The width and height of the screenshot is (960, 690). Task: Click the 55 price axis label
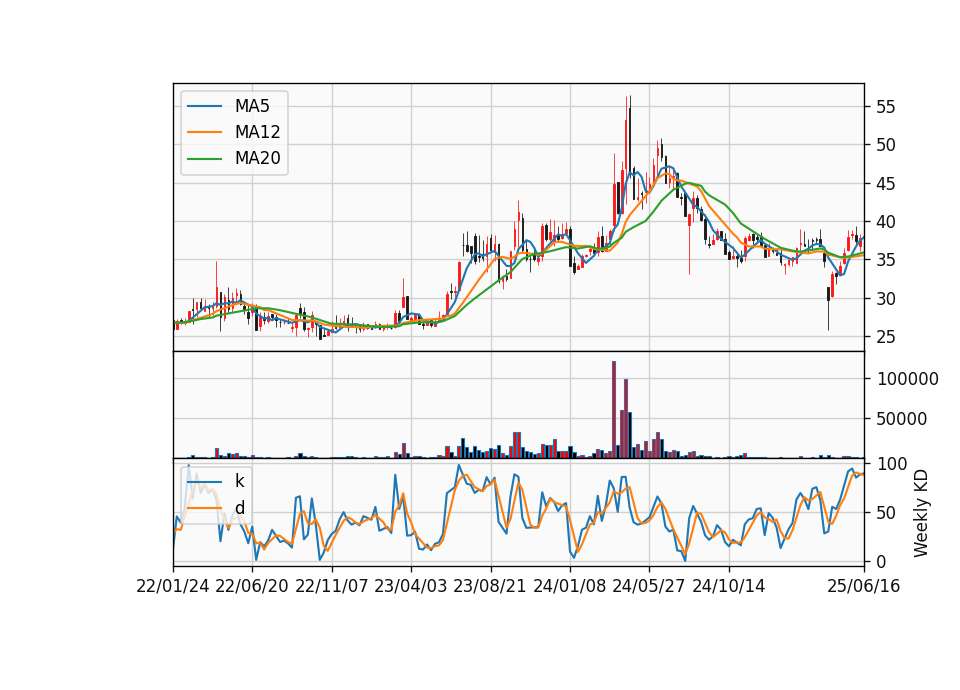(x=886, y=107)
